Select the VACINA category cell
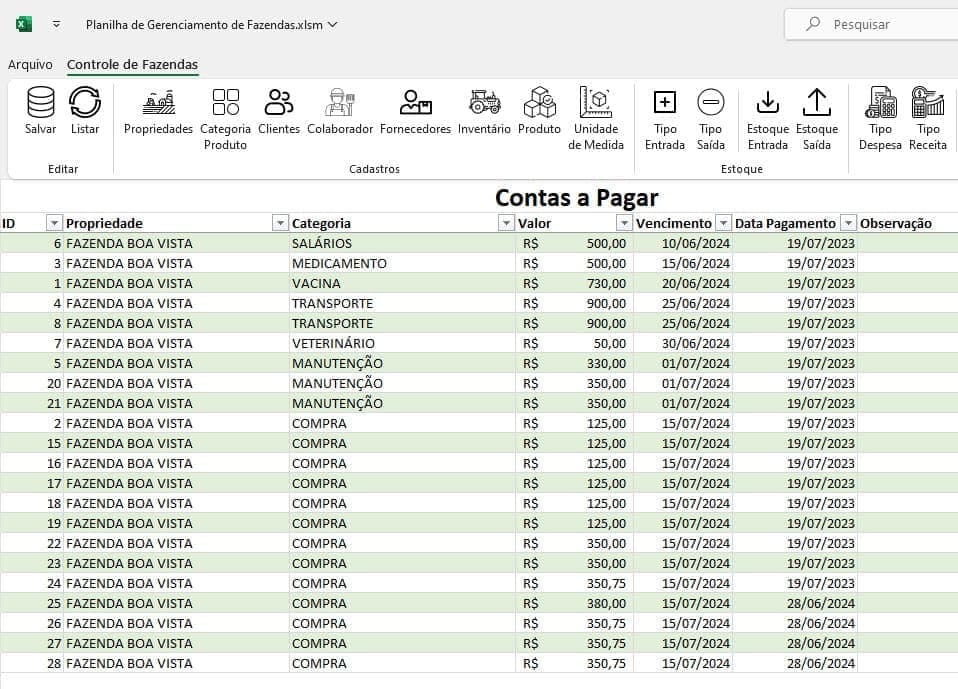This screenshot has height=689, width=958. click(402, 283)
